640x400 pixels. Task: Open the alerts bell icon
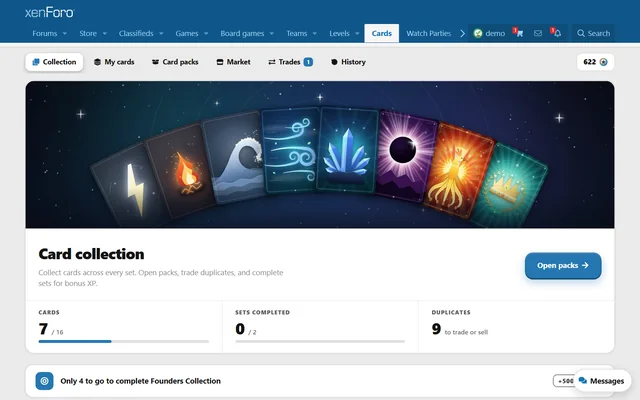tap(556, 33)
